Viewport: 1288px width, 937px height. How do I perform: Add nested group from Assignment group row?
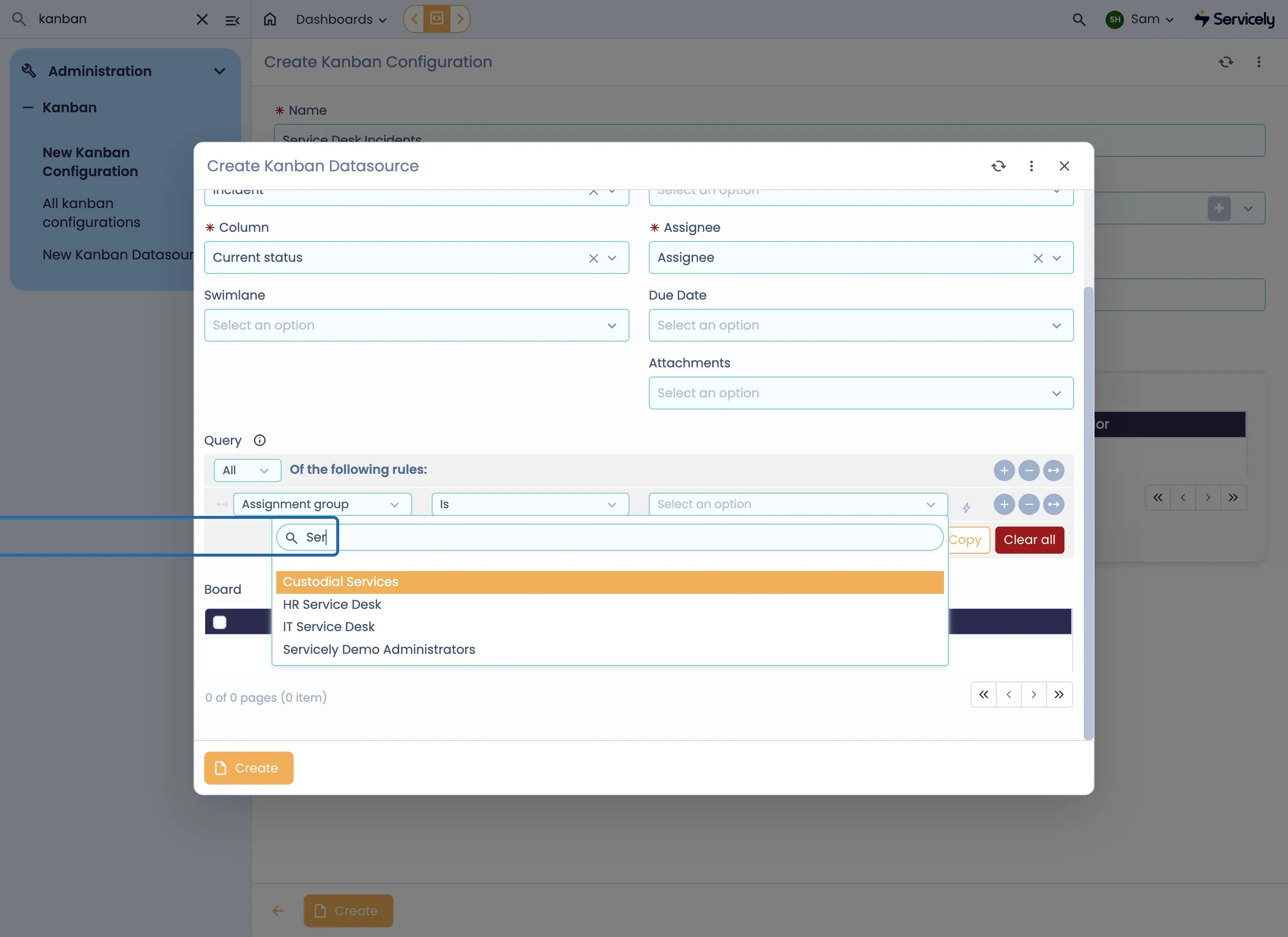tap(1053, 504)
